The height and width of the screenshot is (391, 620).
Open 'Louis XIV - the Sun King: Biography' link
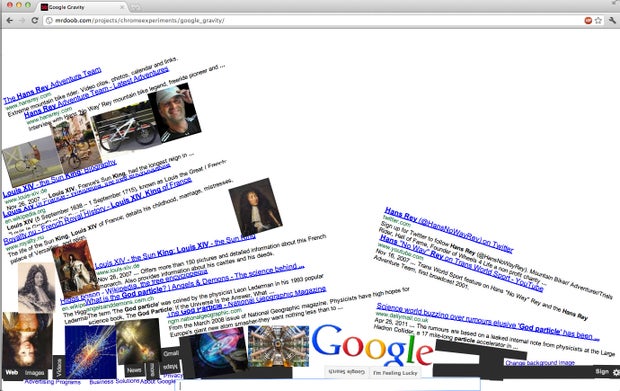point(59,178)
